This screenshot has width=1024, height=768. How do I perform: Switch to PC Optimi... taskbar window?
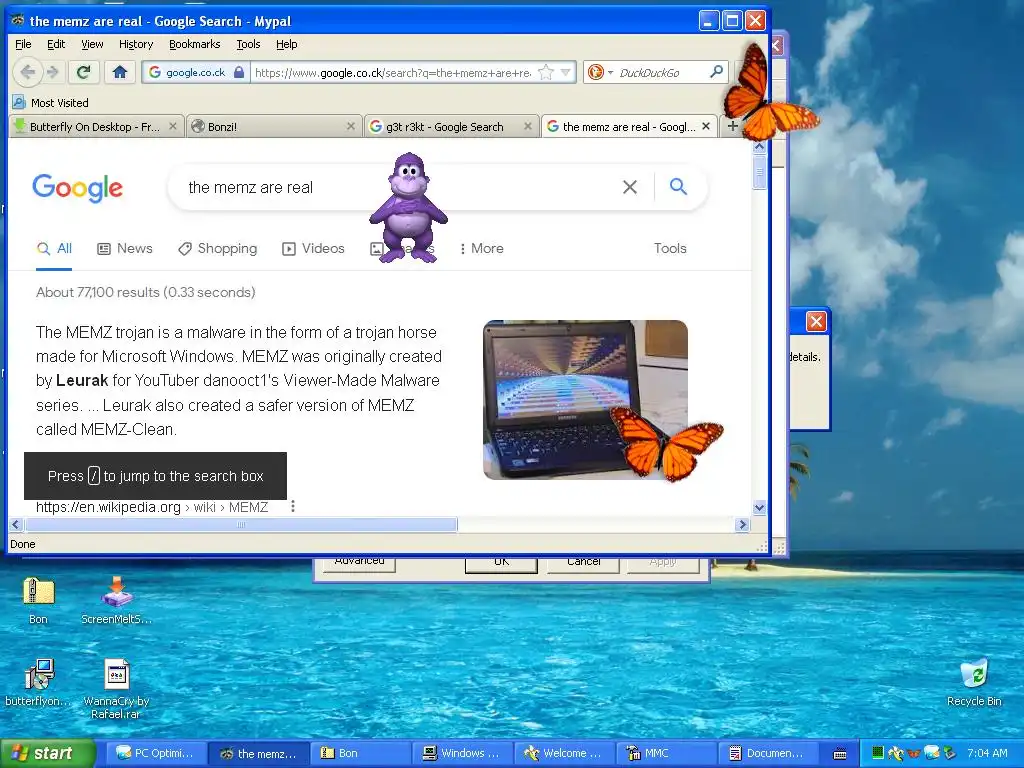coord(155,753)
